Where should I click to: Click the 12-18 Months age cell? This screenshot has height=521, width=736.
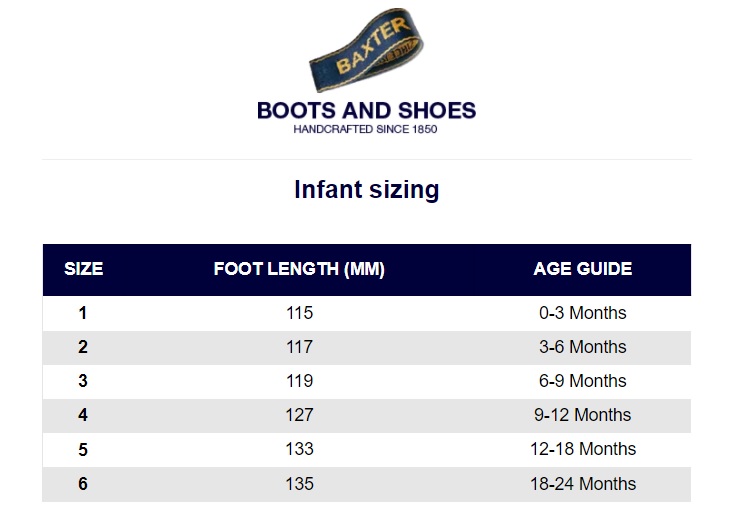click(x=583, y=449)
